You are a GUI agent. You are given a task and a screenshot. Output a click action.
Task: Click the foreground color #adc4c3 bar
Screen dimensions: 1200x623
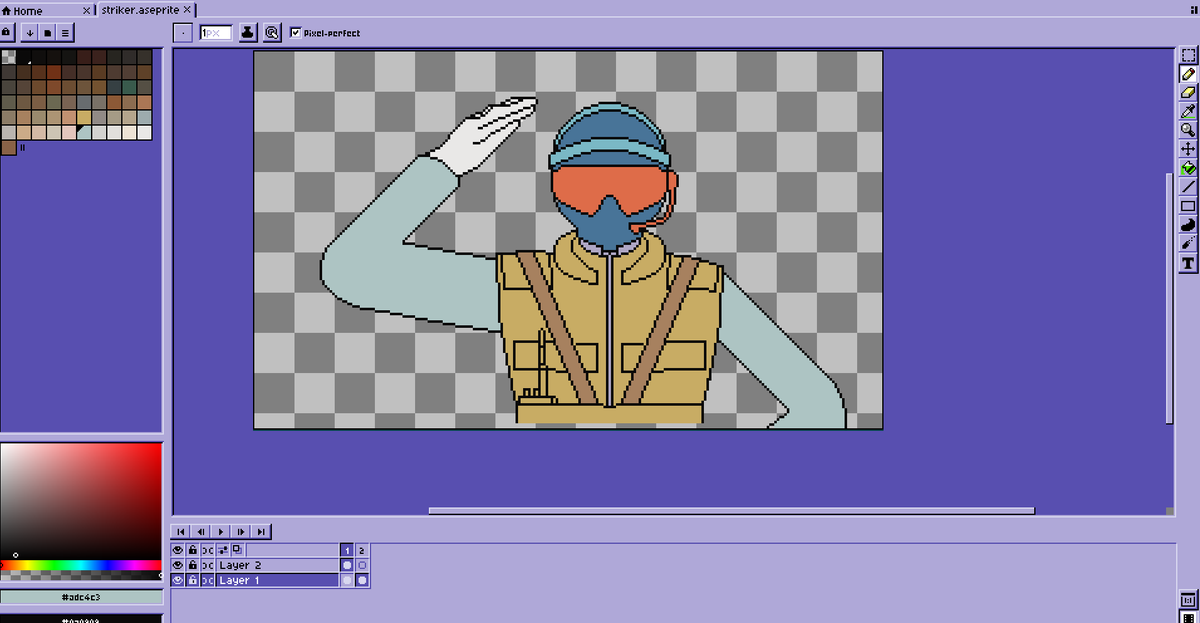[x=81, y=597]
